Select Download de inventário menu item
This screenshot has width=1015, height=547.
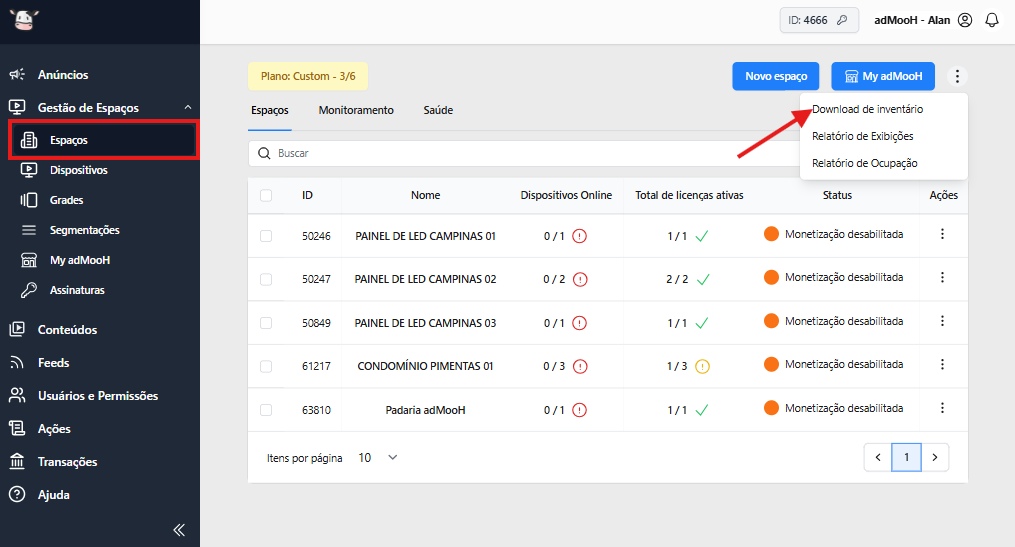(x=867, y=109)
